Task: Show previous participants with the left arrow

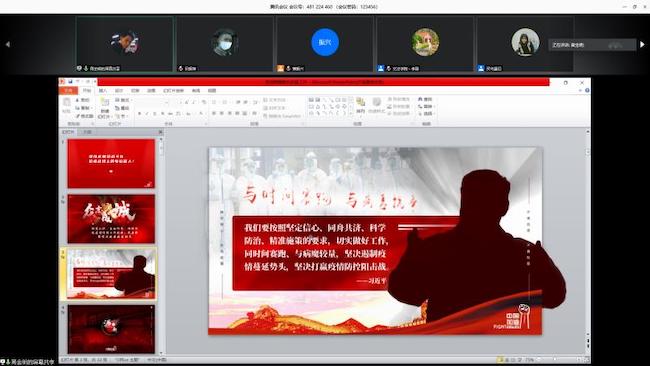Action: [7, 44]
